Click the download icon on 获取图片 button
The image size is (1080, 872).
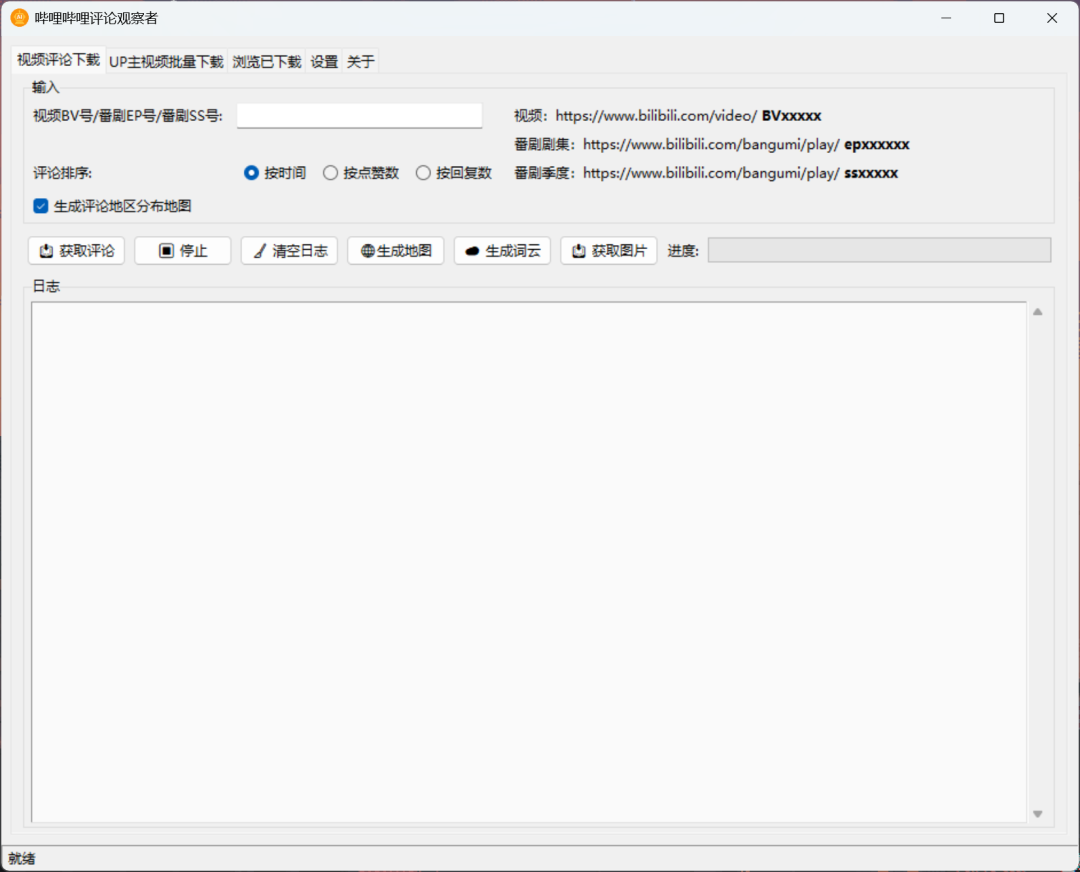(580, 250)
